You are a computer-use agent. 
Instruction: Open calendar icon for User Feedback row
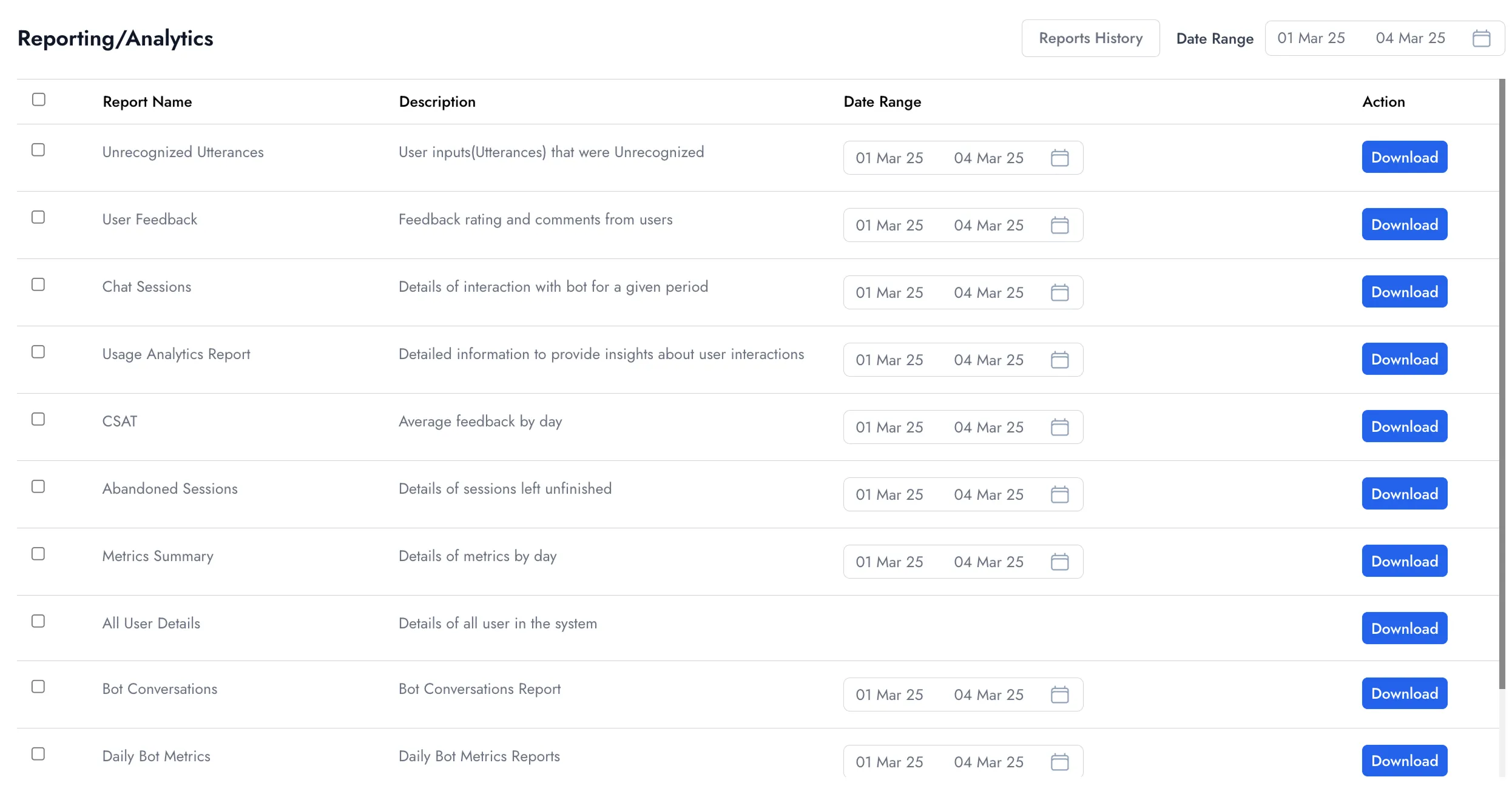(x=1059, y=225)
